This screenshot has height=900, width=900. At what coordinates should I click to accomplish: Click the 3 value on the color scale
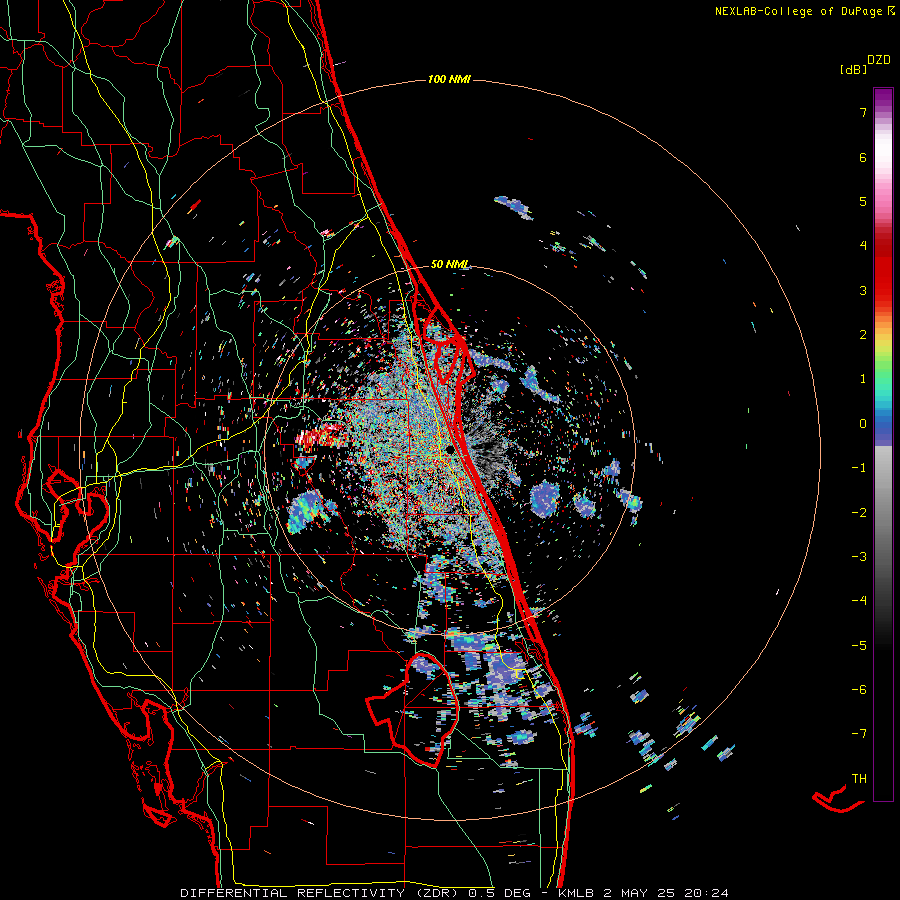click(x=863, y=290)
